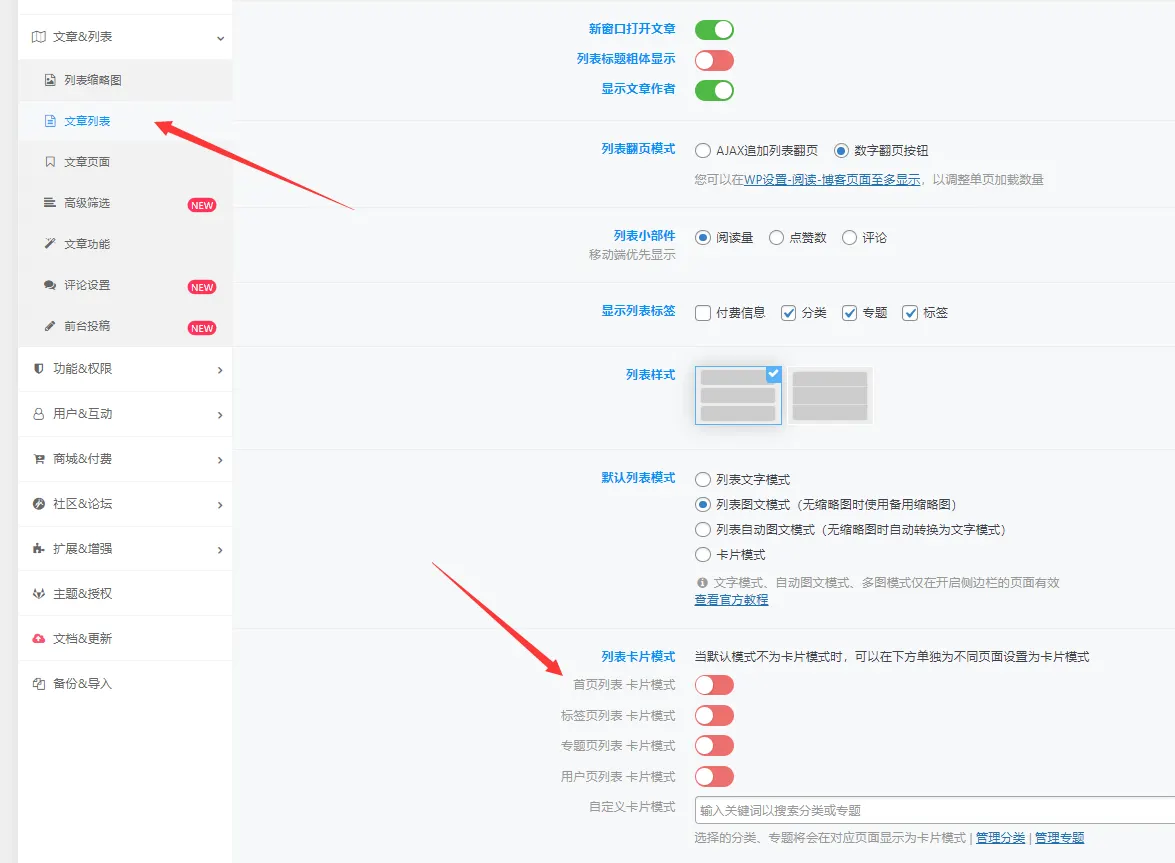This screenshot has height=863, width=1175.
Task: Click the filter lines icon for 高级筛选
Action: click(50, 202)
